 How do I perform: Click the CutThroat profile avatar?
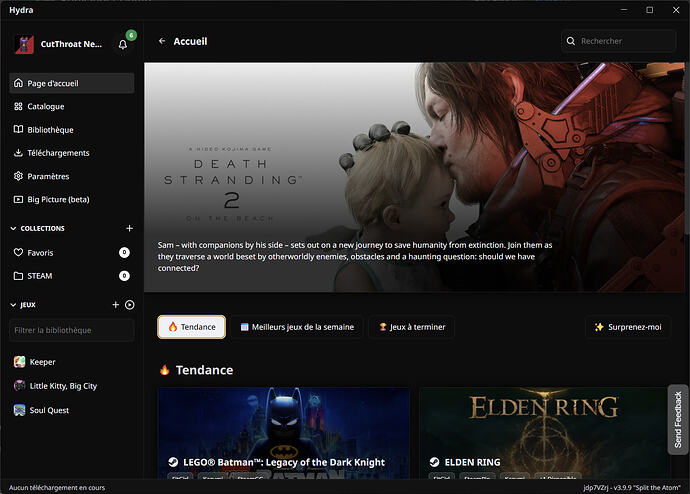(24, 44)
